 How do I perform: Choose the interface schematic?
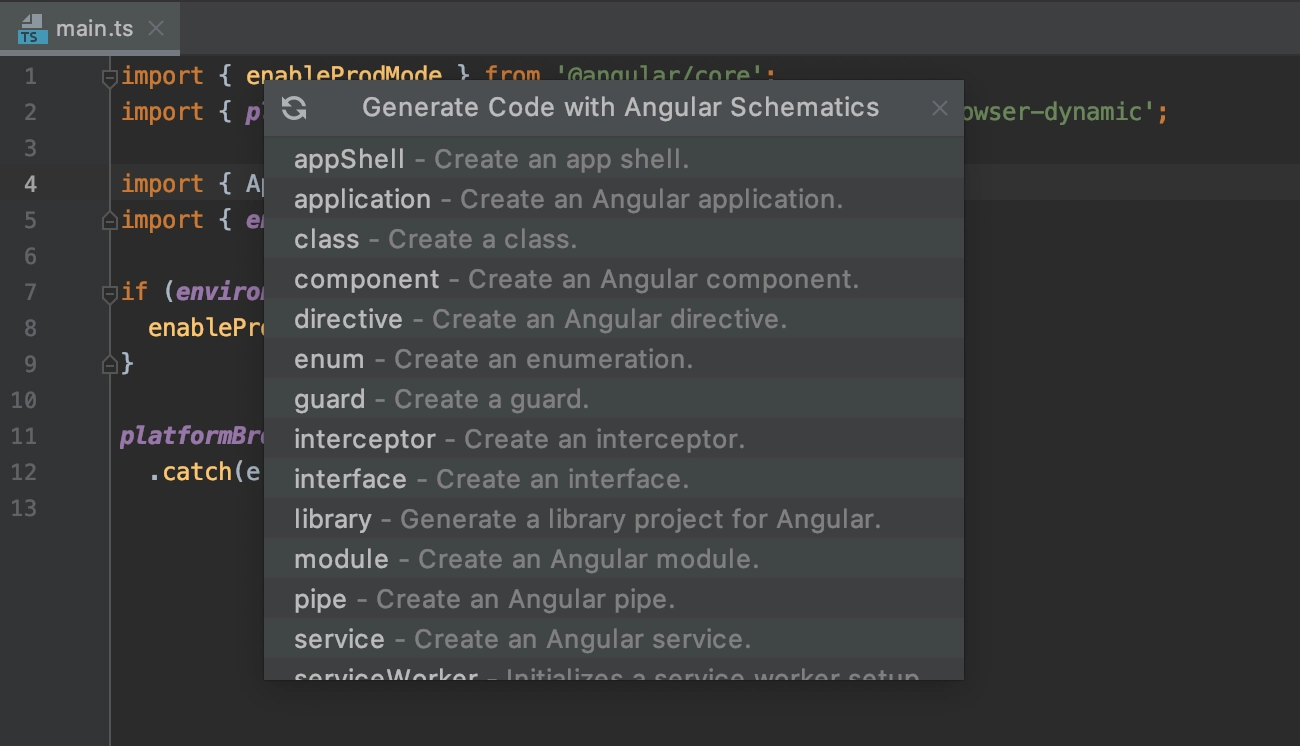click(x=614, y=479)
